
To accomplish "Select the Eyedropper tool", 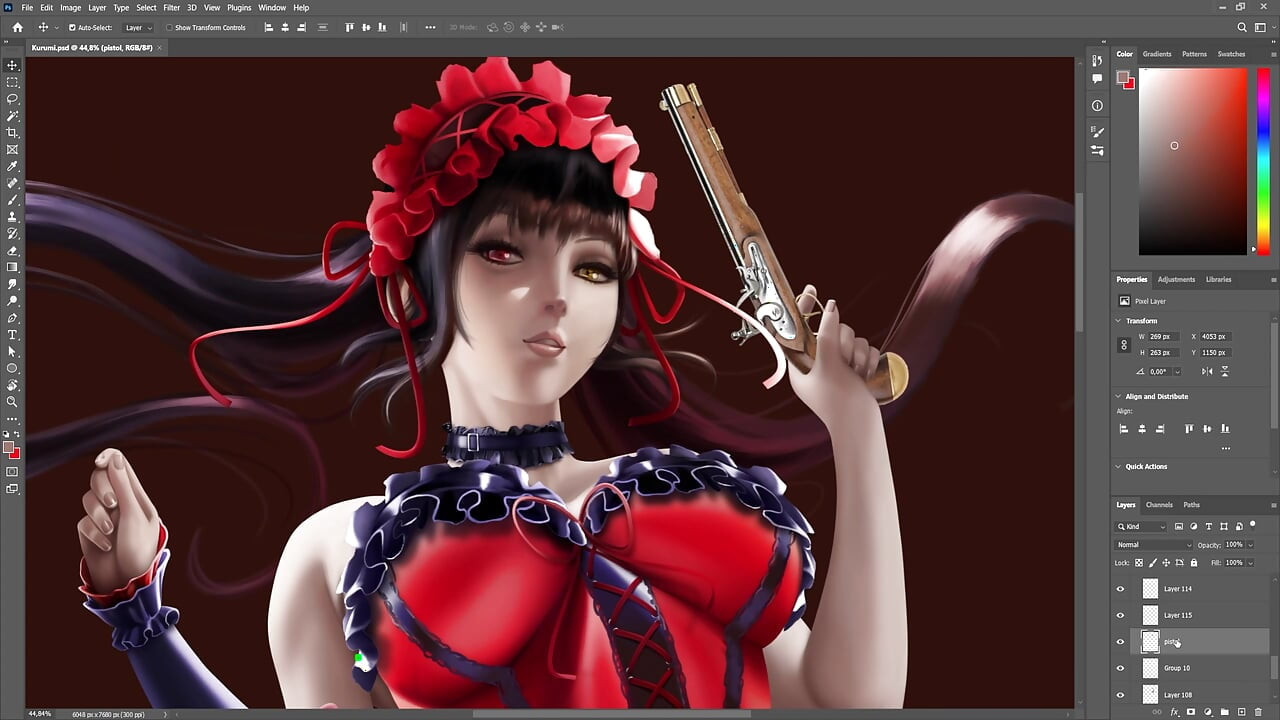I will click(x=12, y=166).
